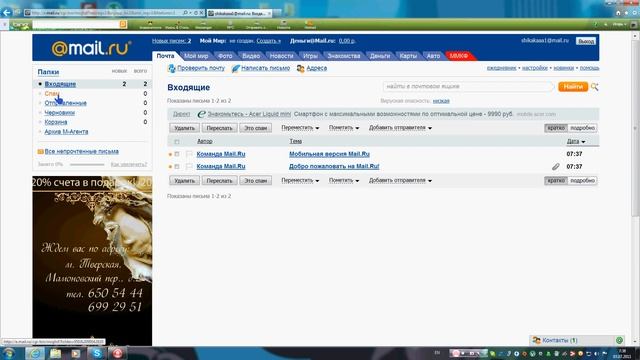Viewport: 640px width, 360px height.
Task: Open the Видео tab
Action: 251,56
